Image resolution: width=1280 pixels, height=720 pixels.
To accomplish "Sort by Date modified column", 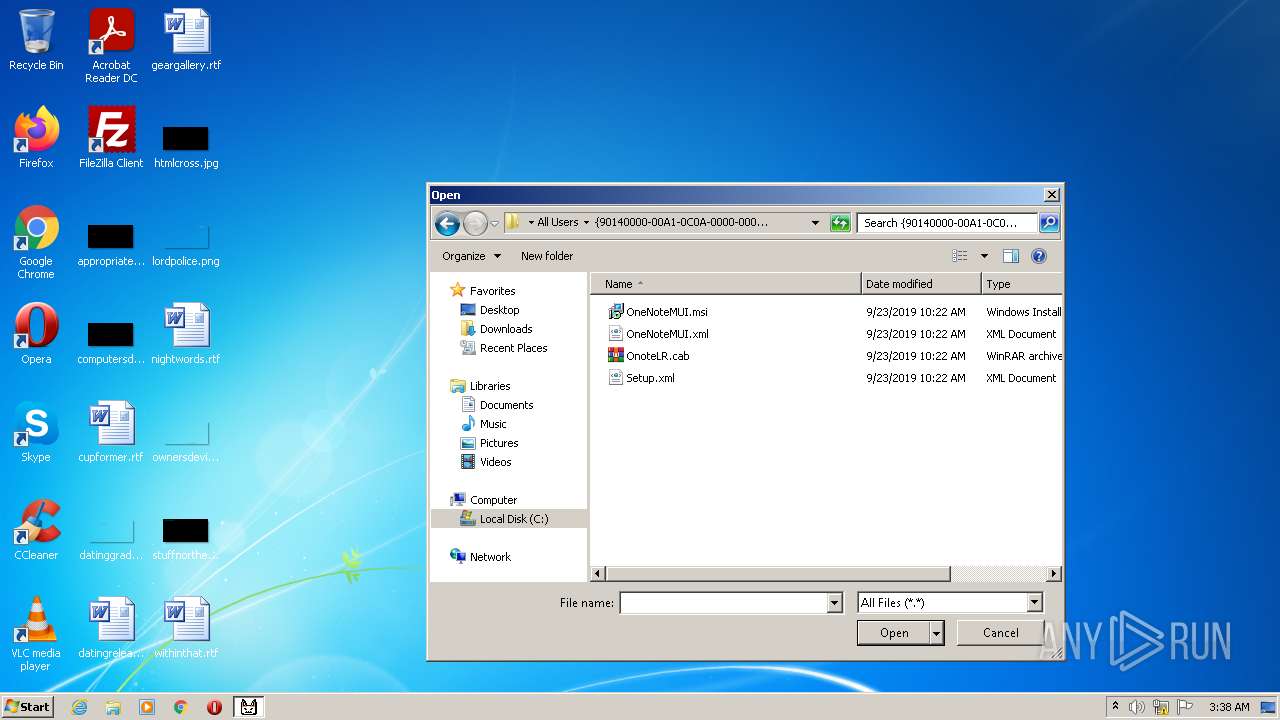I will tap(921, 284).
